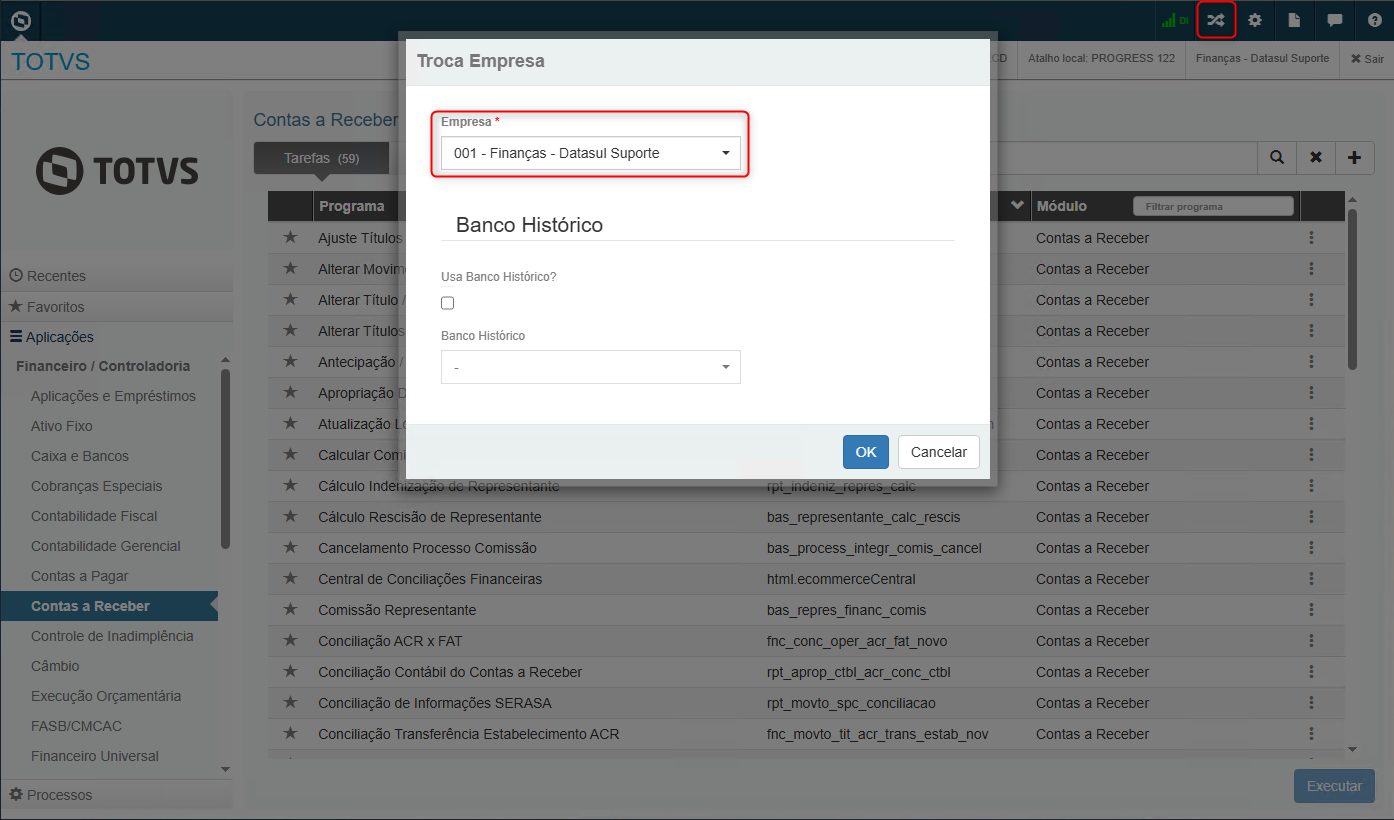Click the help question mark icon
The height and width of the screenshot is (820, 1394).
point(1374,20)
